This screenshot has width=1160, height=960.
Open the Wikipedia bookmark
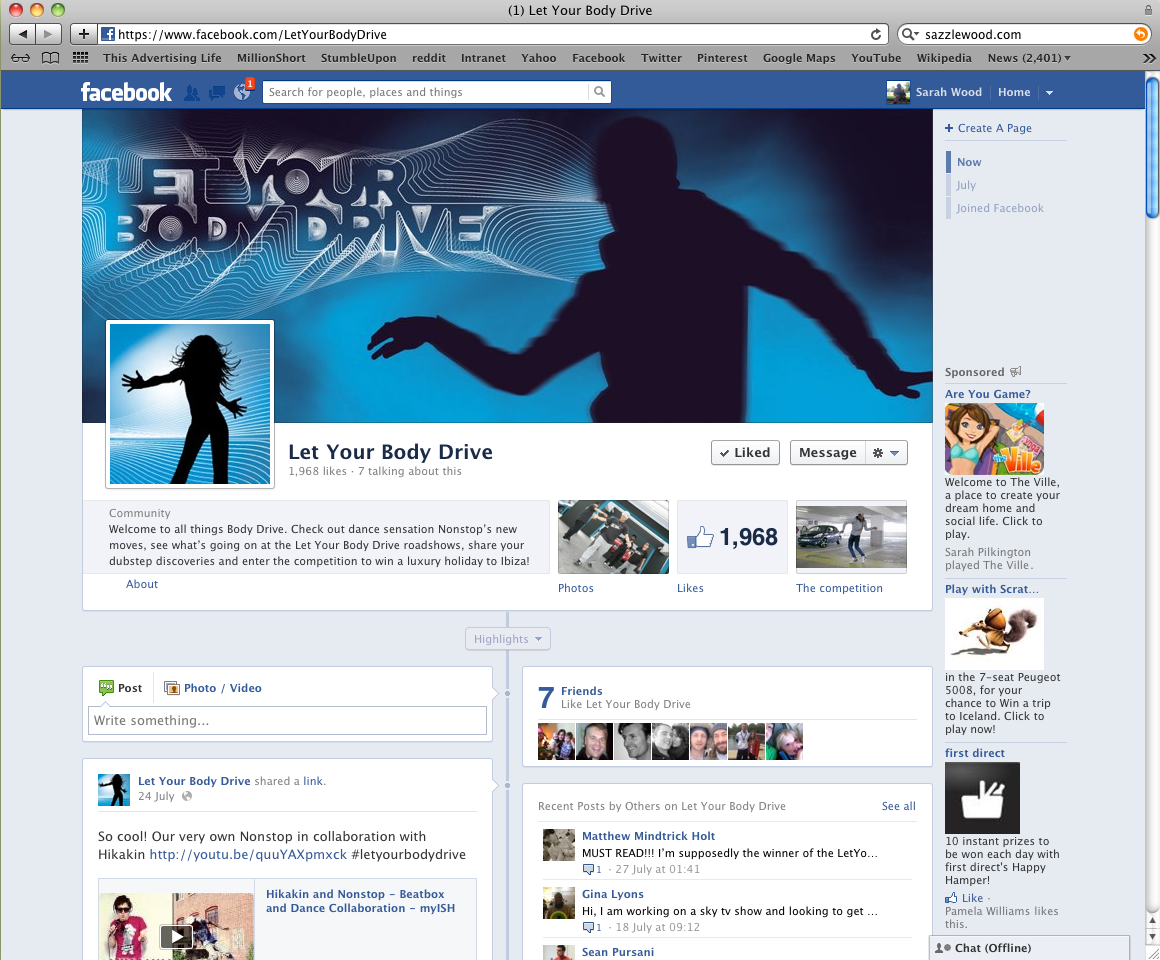point(943,58)
